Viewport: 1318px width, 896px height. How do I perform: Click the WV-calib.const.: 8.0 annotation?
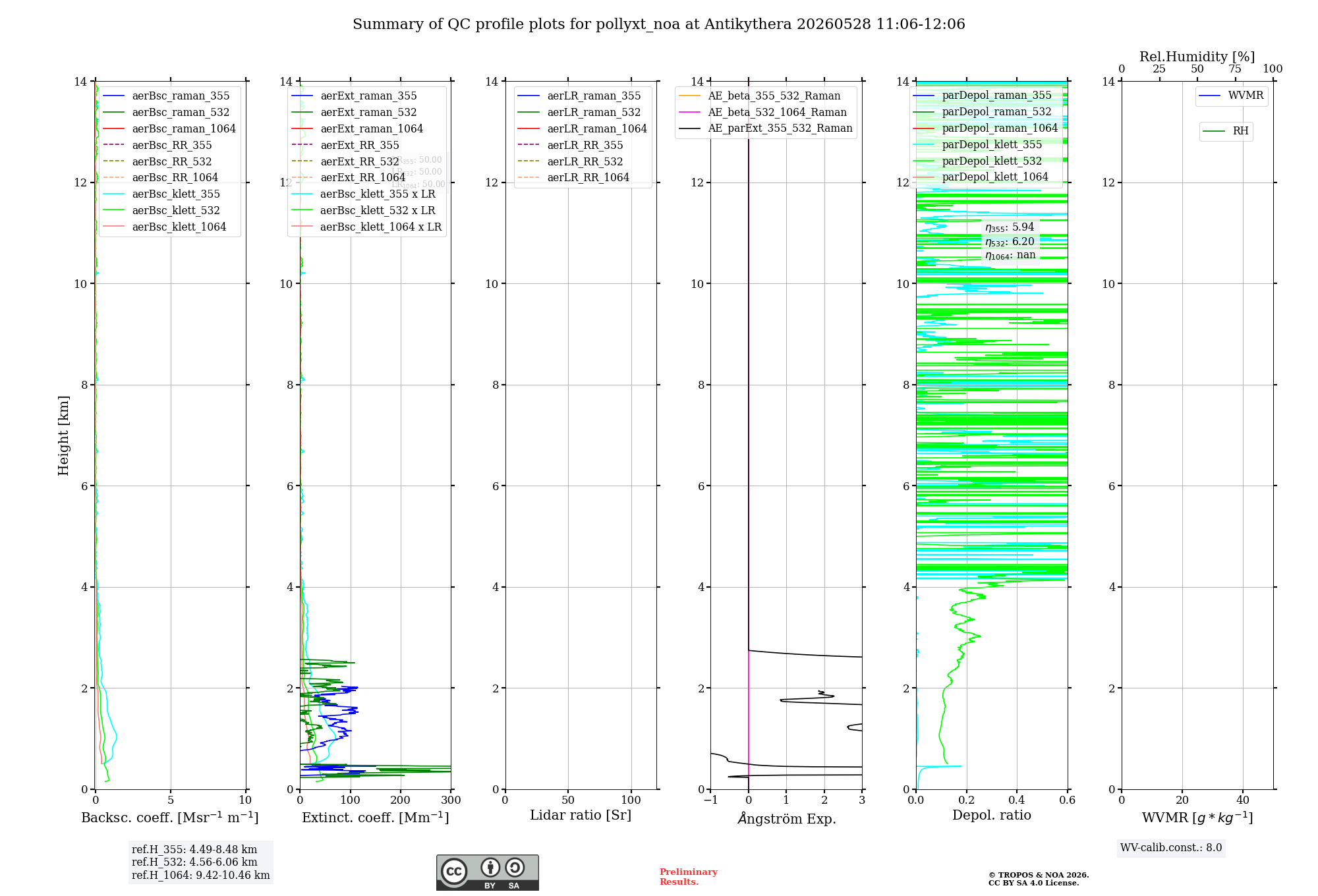click(1171, 848)
